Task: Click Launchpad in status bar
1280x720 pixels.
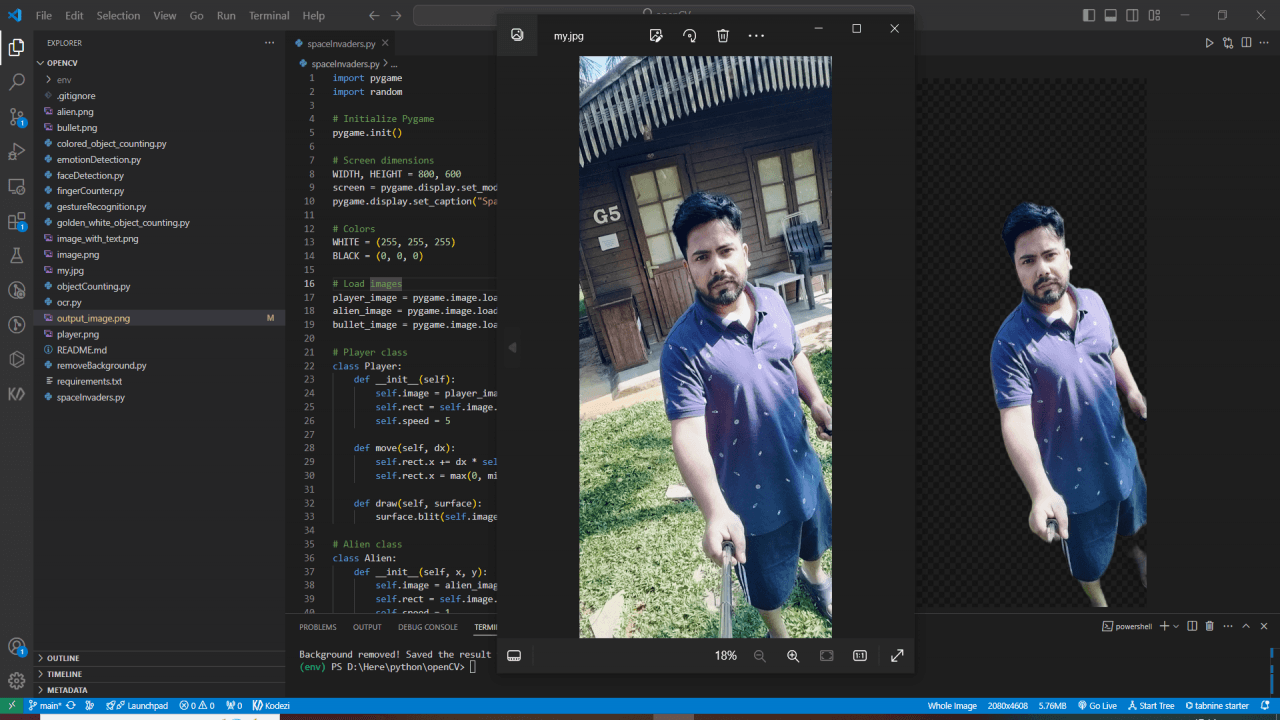Action: 138,706
